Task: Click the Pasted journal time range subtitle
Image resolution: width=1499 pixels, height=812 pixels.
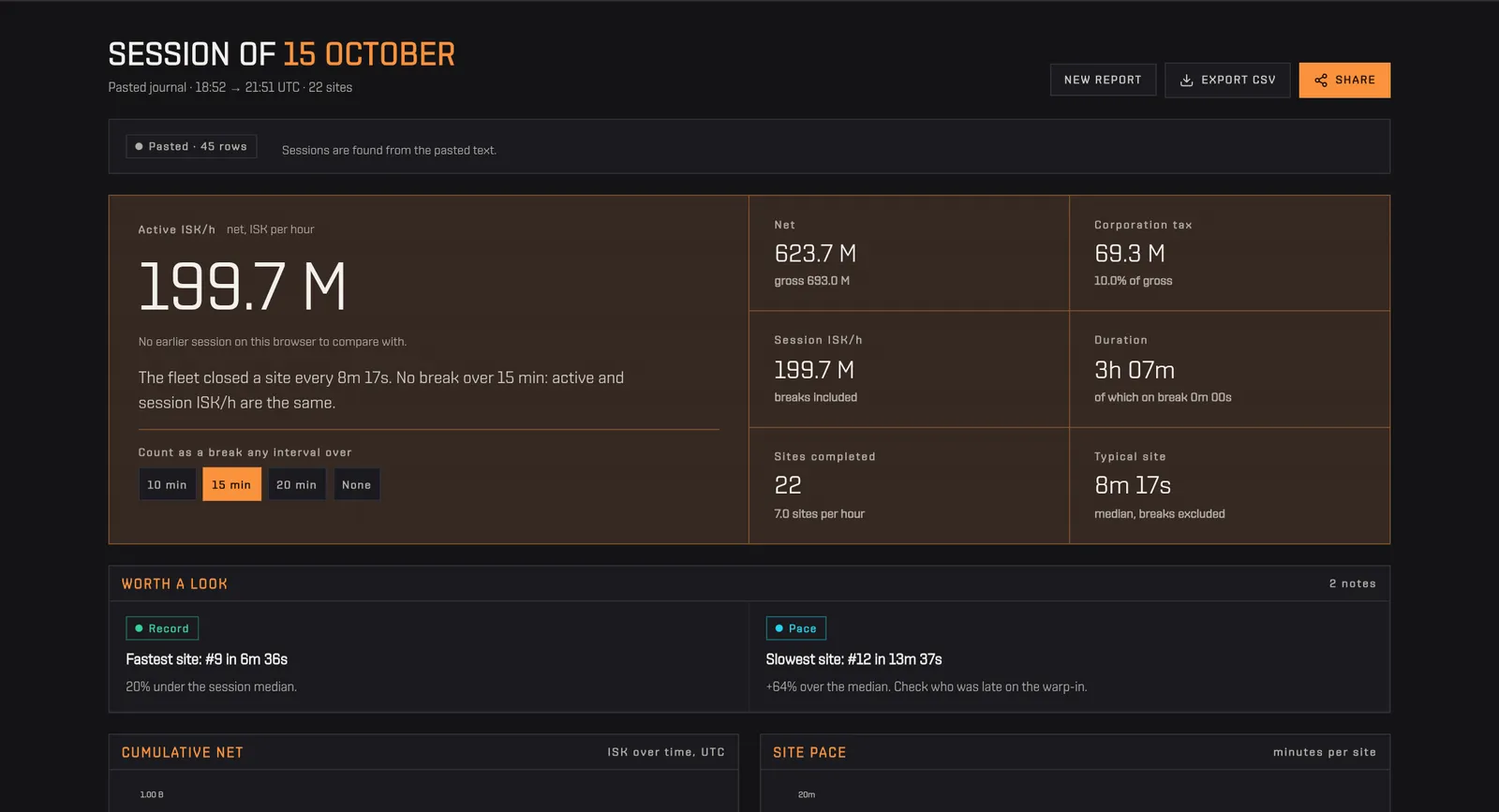Action: point(230,87)
